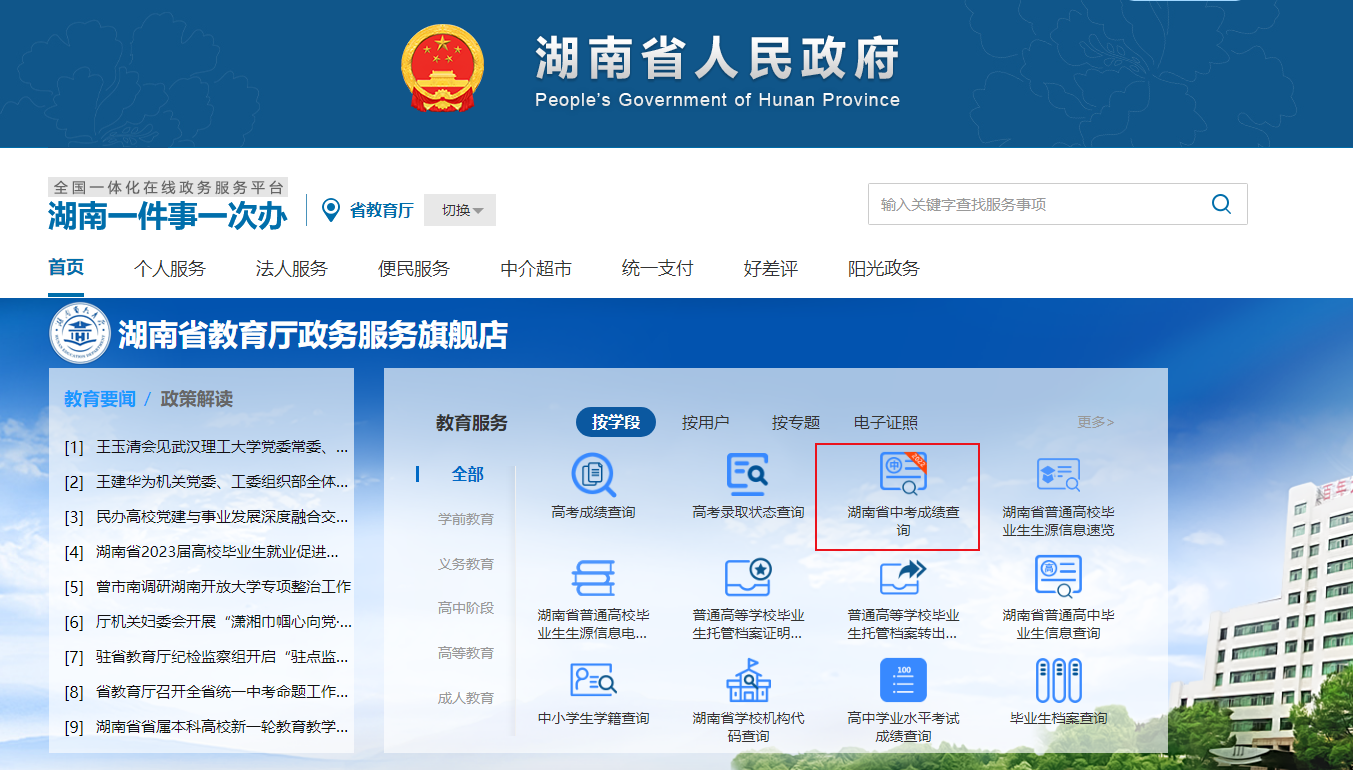The image size is (1353, 770).
Task: Open news item 1 about 王玉清
Action: click(207, 447)
